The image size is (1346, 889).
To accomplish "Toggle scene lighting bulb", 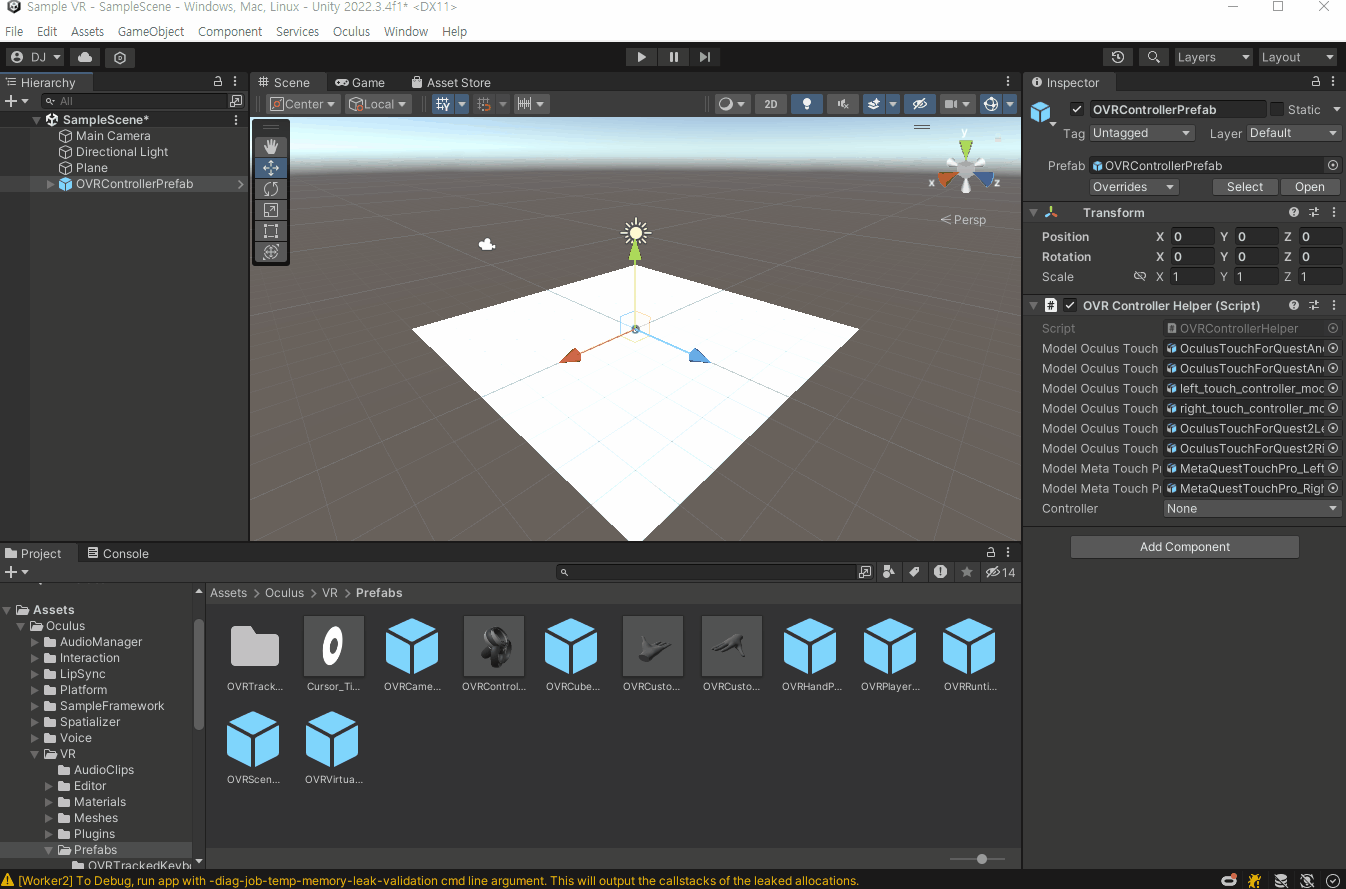I will (807, 104).
